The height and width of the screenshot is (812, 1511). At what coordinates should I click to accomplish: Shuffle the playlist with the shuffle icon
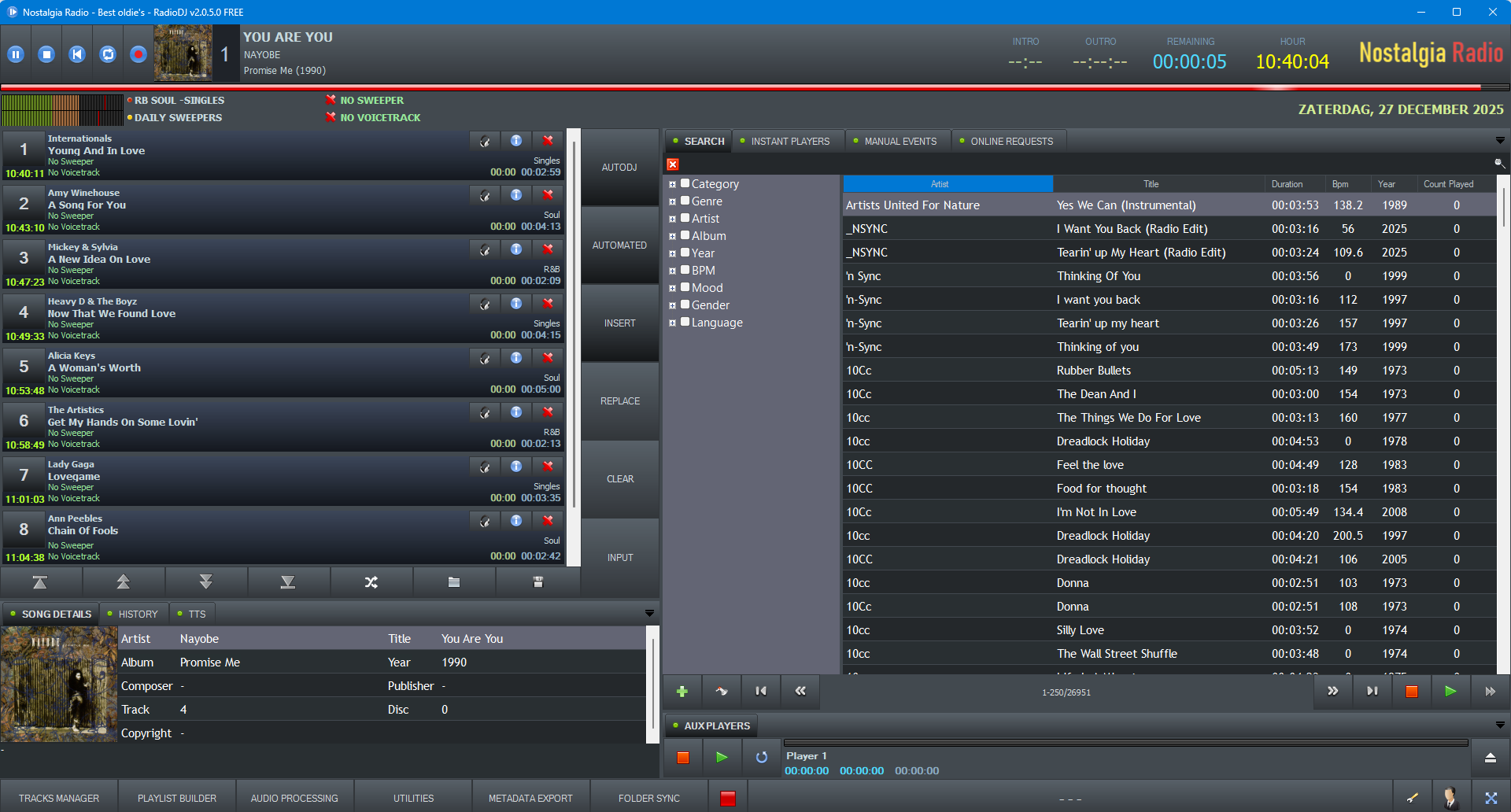371,582
